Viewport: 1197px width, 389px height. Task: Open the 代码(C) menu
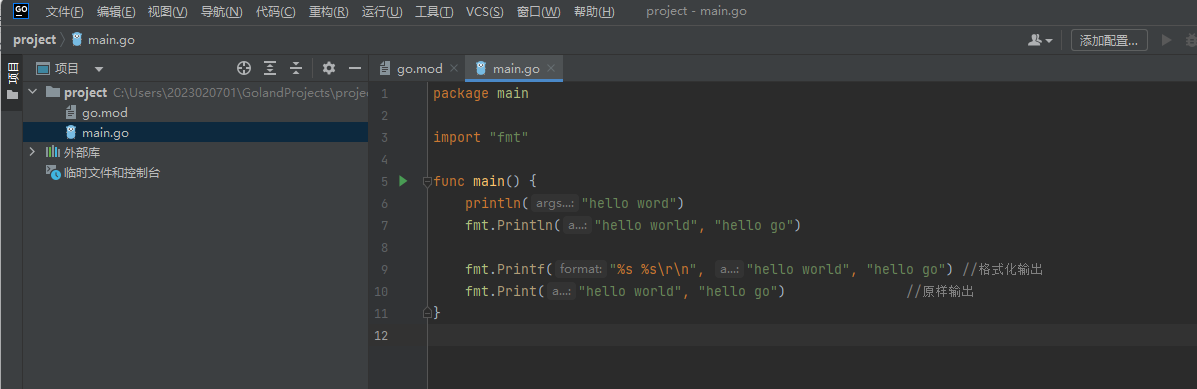point(276,11)
